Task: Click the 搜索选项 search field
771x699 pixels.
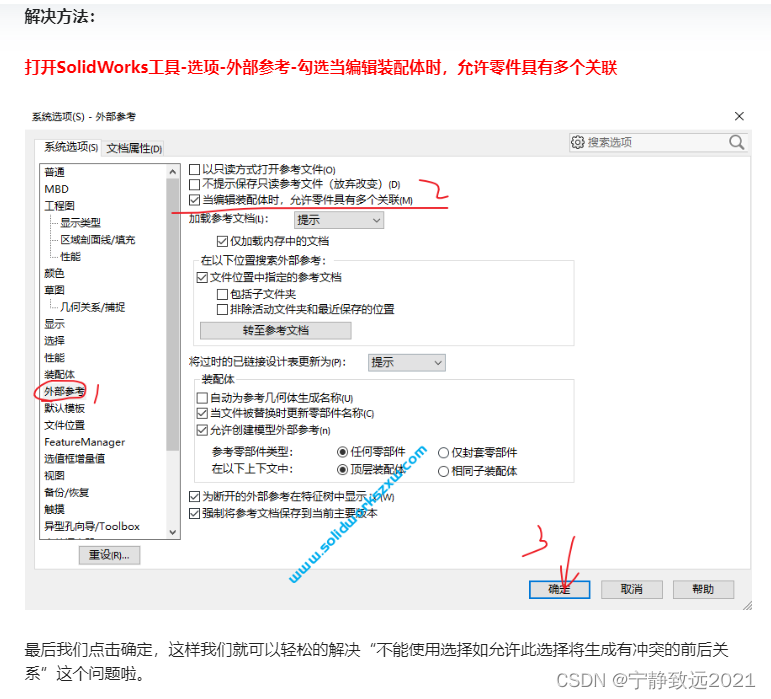Action: pyautogui.click(x=658, y=143)
